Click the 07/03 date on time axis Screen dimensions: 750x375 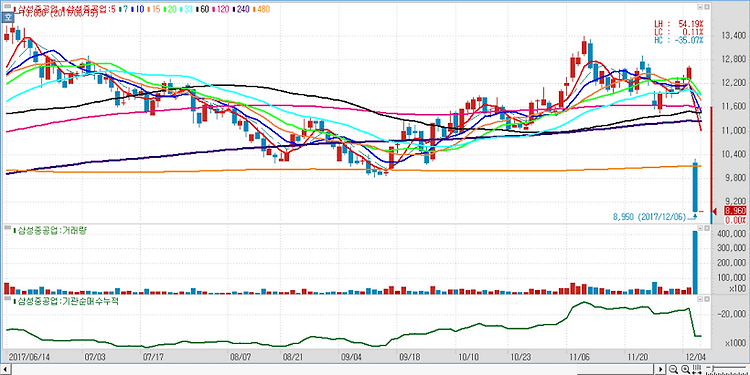[94, 357]
